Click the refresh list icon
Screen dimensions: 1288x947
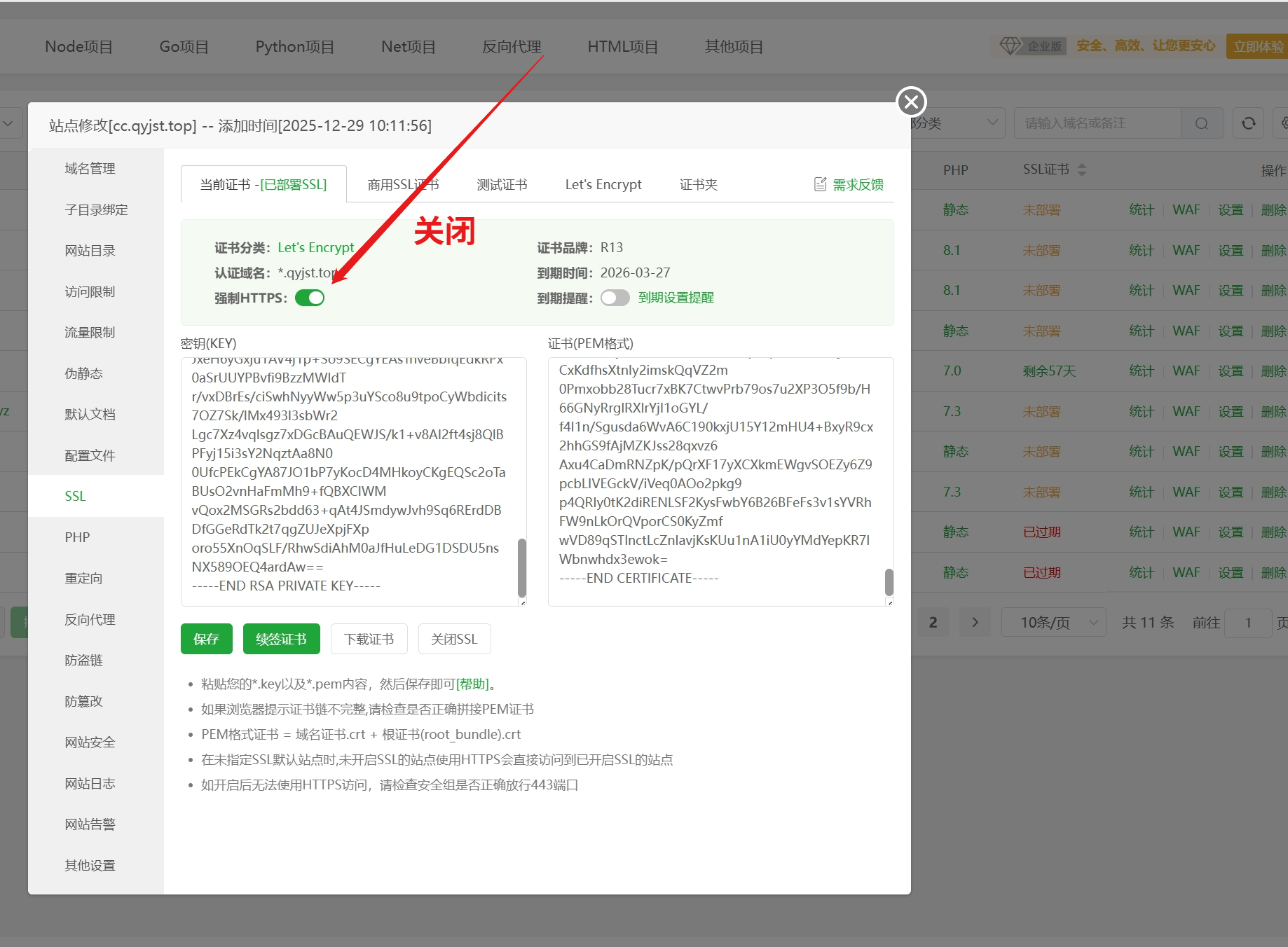point(1248,123)
